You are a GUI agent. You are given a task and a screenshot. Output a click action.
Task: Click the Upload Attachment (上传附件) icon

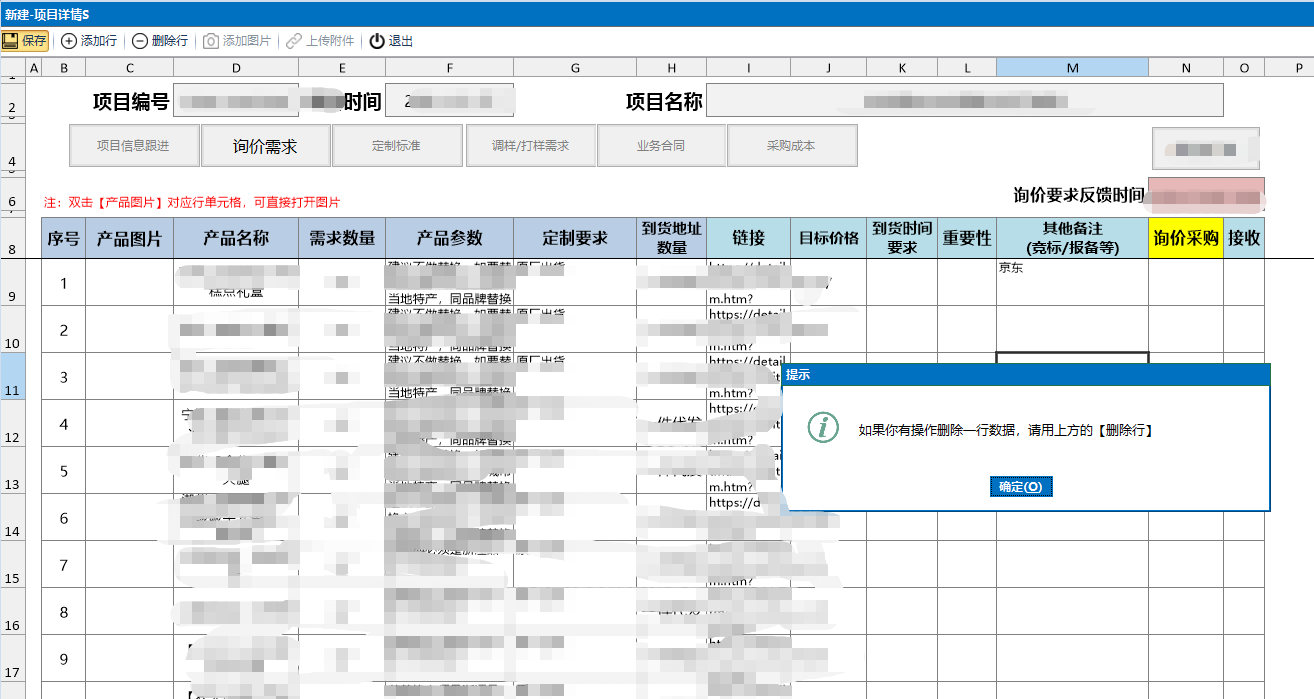(294, 41)
